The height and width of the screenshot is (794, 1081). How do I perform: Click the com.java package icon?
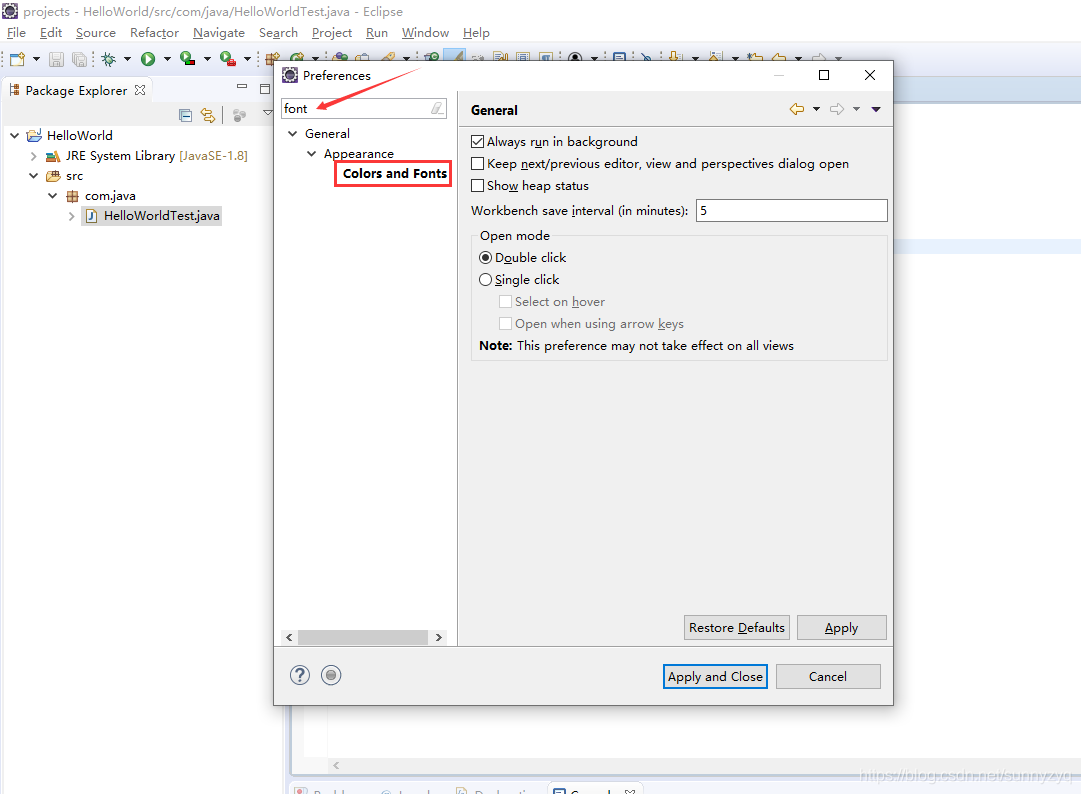click(72, 196)
